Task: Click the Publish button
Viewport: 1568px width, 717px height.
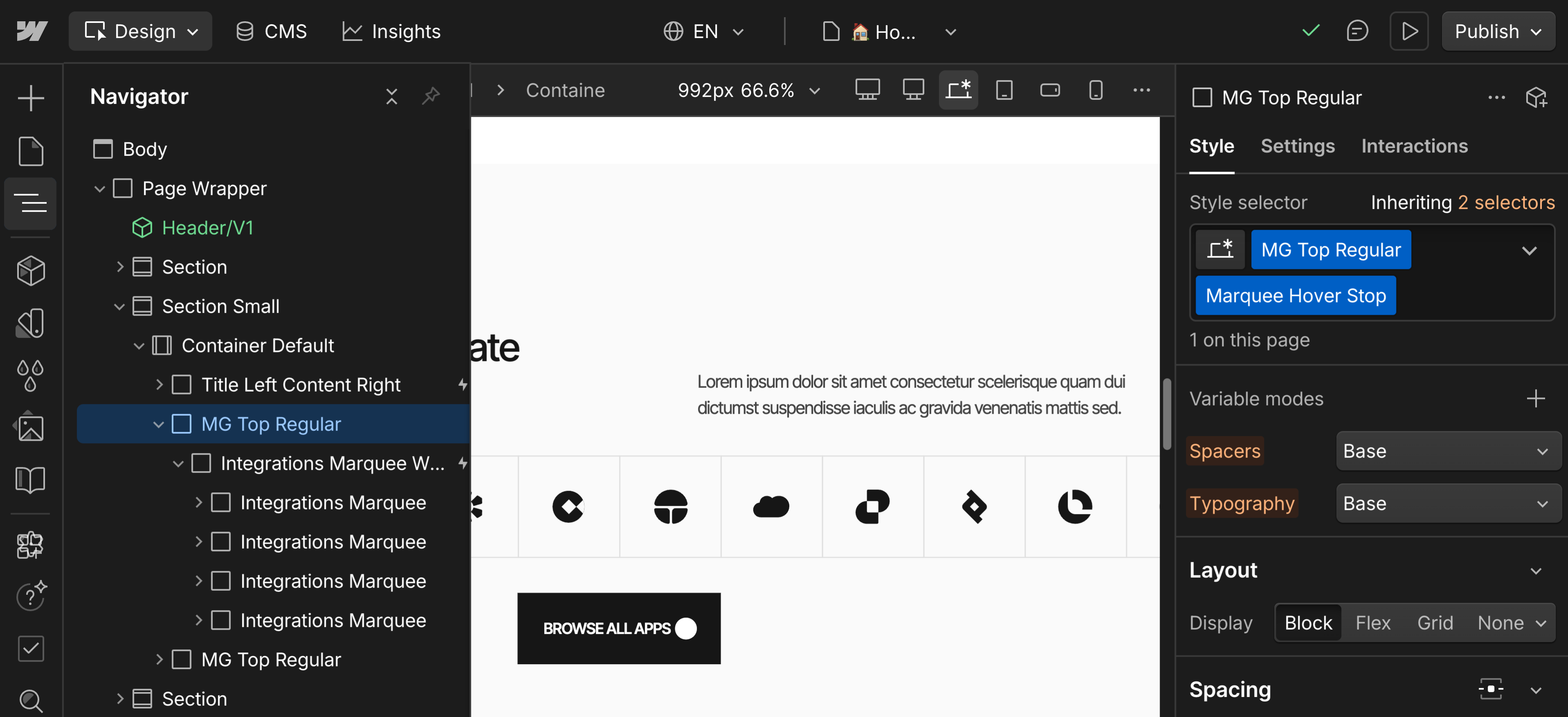Action: [x=1487, y=31]
